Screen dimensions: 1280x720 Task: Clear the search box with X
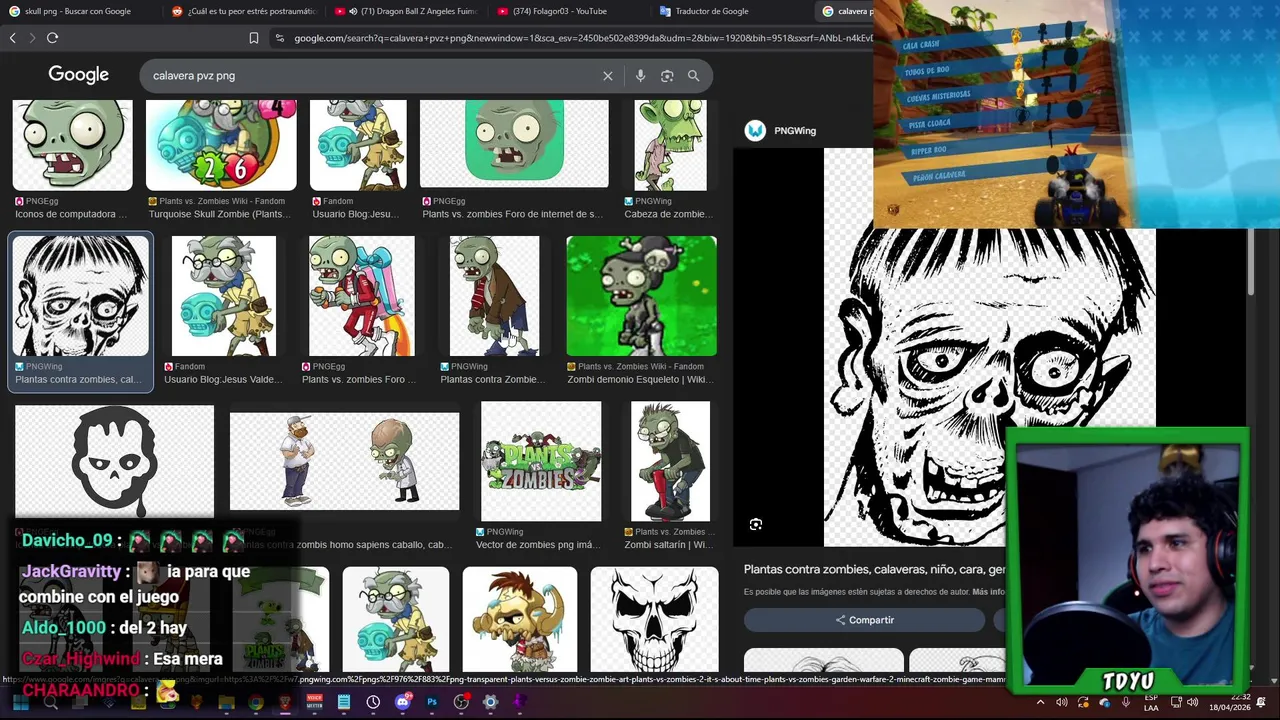(x=607, y=76)
